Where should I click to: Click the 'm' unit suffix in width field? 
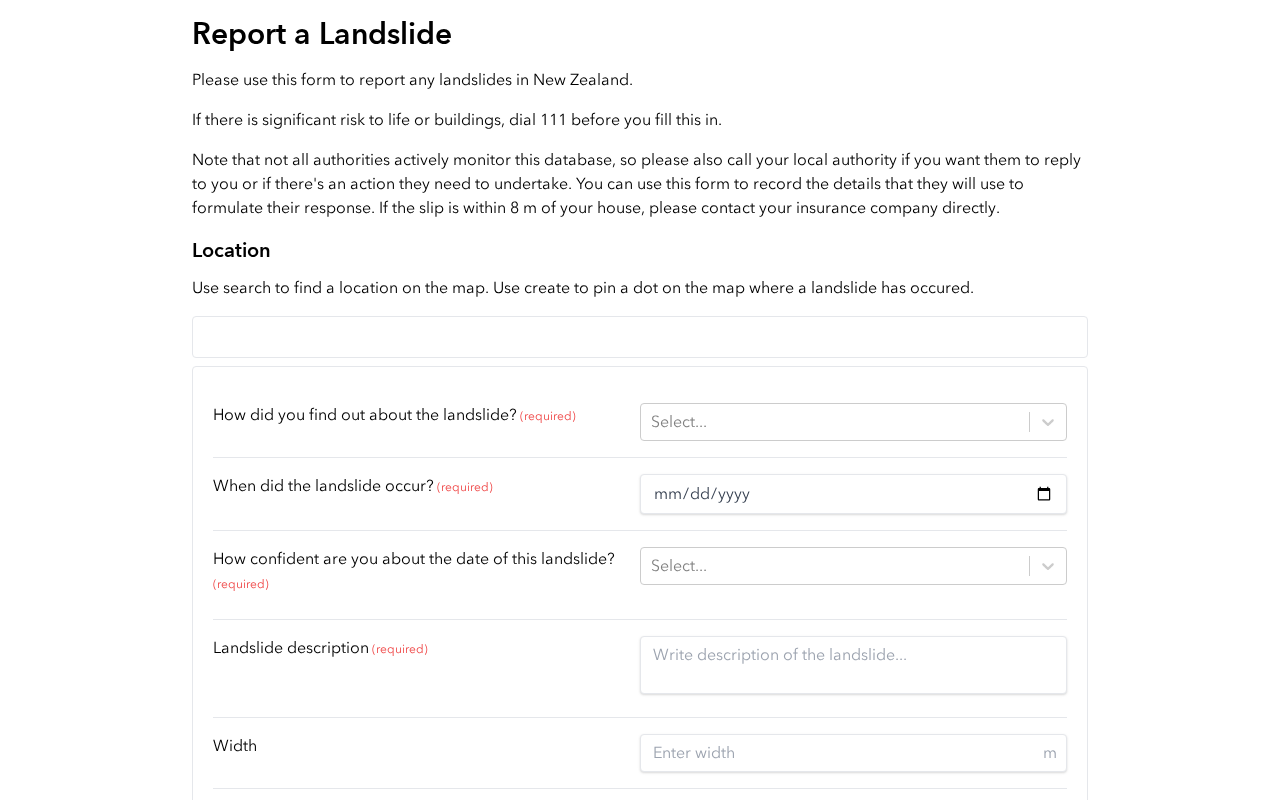pos(1050,753)
